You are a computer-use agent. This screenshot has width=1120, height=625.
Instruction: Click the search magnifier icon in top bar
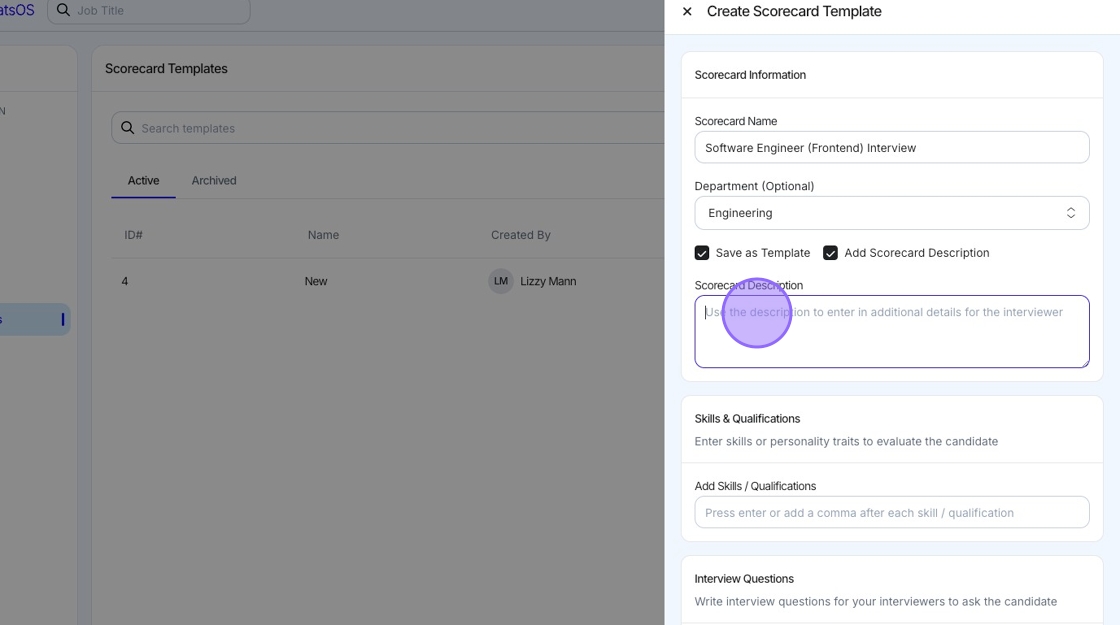point(64,11)
